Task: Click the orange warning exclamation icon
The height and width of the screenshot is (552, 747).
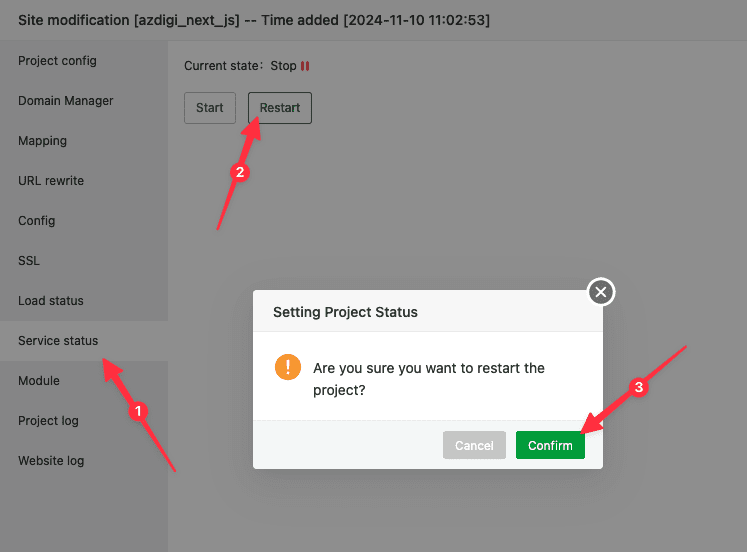Action: [x=288, y=367]
